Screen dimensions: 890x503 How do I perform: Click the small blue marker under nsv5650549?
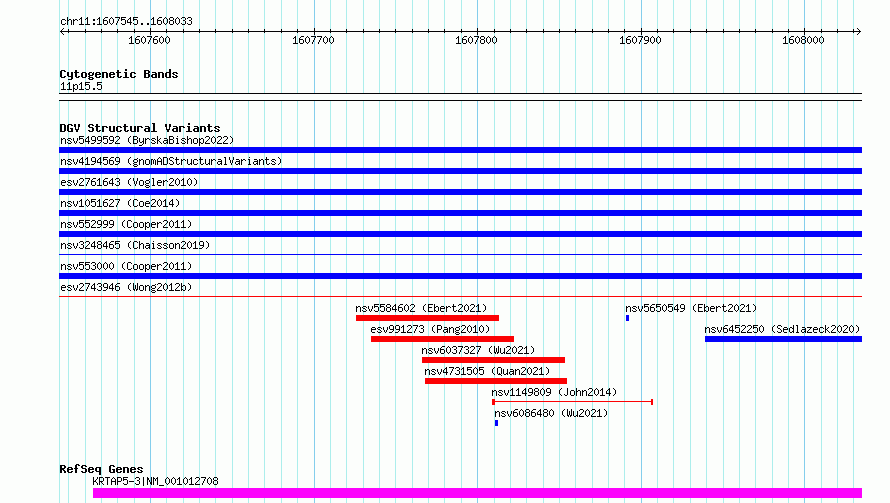coord(627,318)
